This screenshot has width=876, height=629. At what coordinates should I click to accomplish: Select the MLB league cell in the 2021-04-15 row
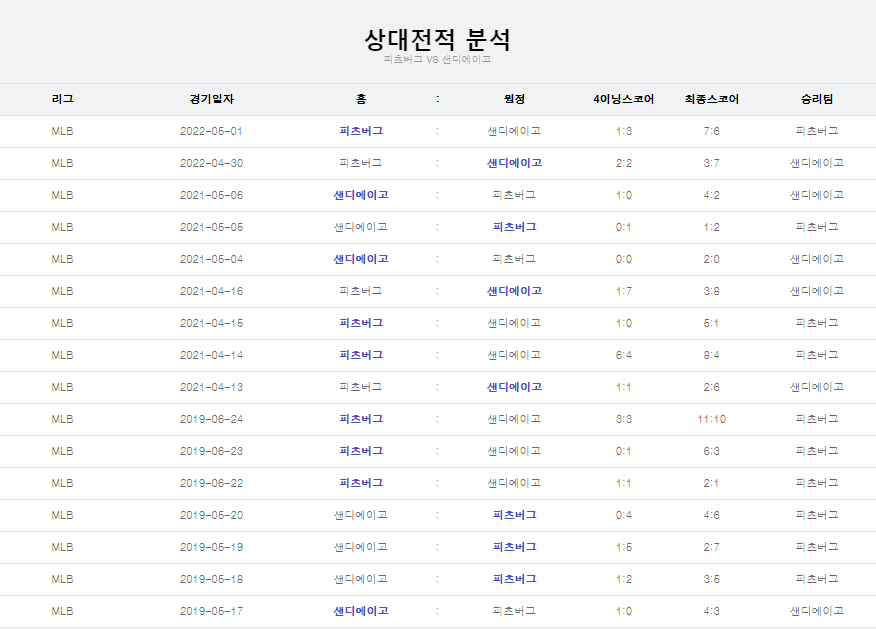tap(63, 323)
